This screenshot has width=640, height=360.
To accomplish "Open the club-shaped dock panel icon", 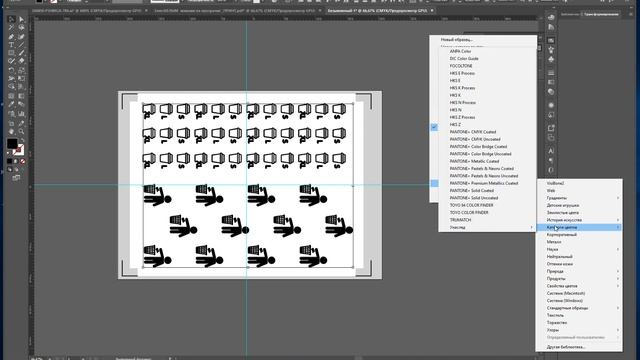I will click(551, 59).
